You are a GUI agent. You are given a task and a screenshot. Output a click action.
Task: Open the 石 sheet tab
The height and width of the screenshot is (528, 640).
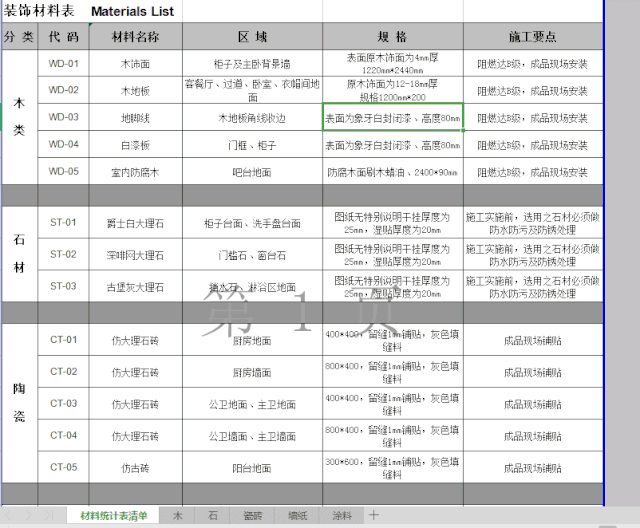pos(212,516)
